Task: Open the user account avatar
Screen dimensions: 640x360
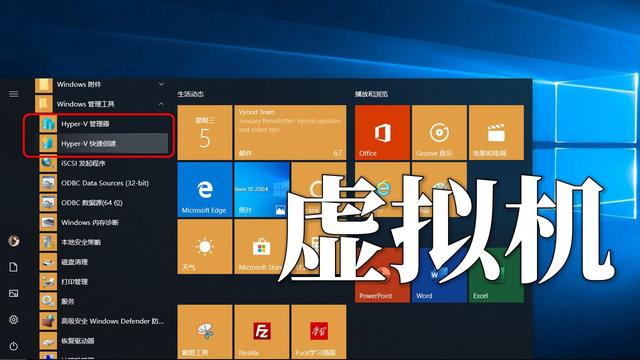Action: point(13,241)
